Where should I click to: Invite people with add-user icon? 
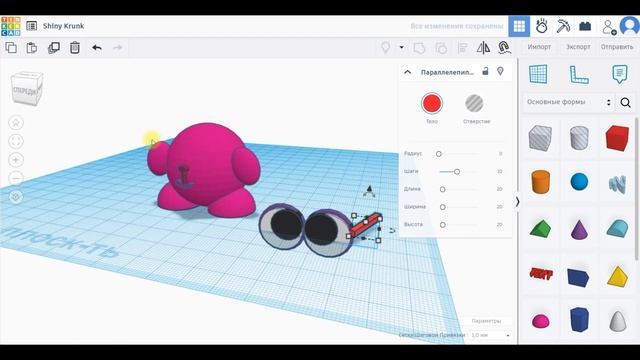click(x=609, y=27)
